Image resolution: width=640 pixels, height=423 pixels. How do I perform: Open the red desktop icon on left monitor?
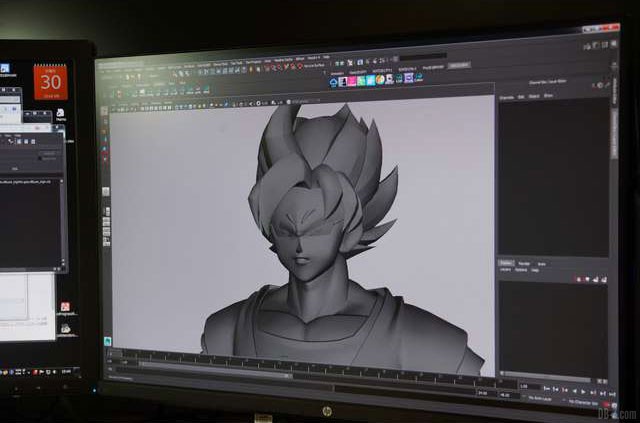pos(65,307)
